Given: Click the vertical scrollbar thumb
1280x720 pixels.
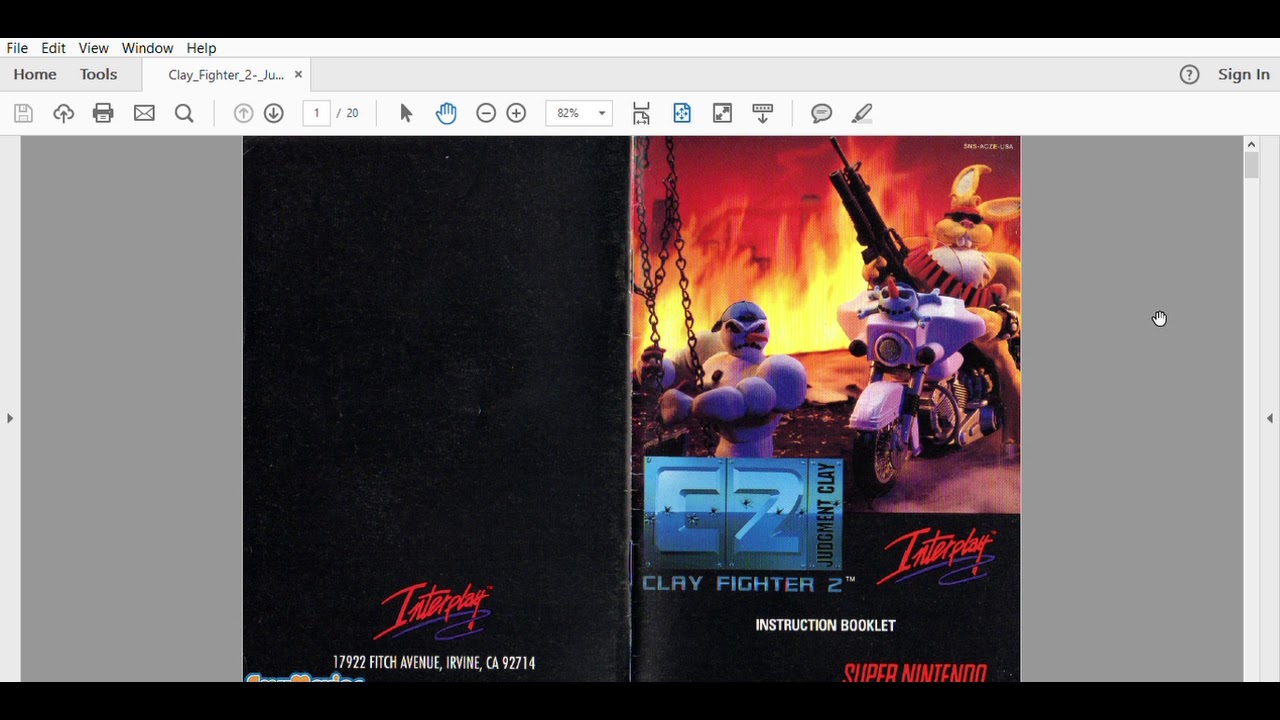Looking at the screenshot, I should pos(1251,166).
